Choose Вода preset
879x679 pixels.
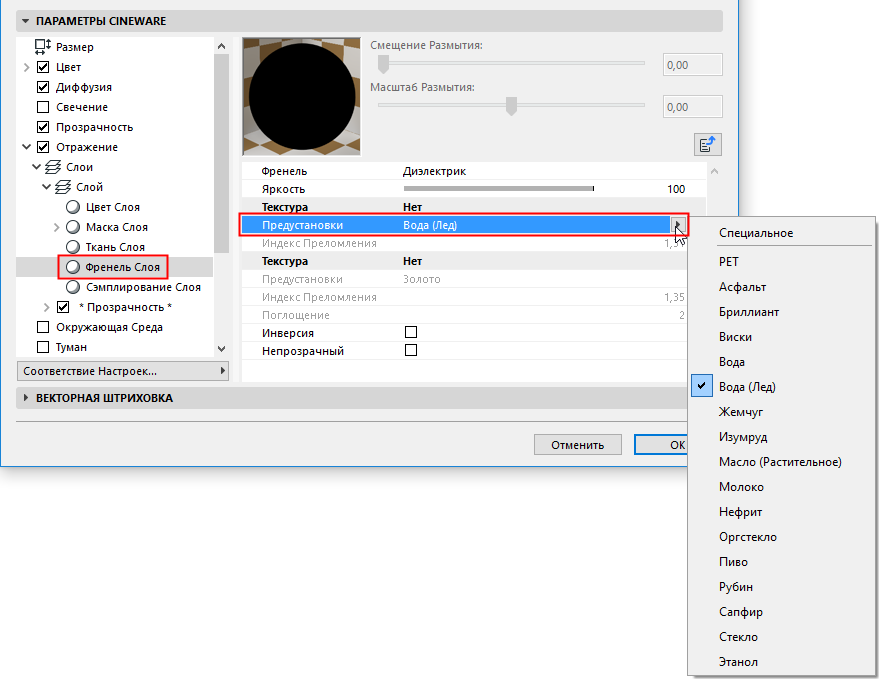click(x=732, y=362)
